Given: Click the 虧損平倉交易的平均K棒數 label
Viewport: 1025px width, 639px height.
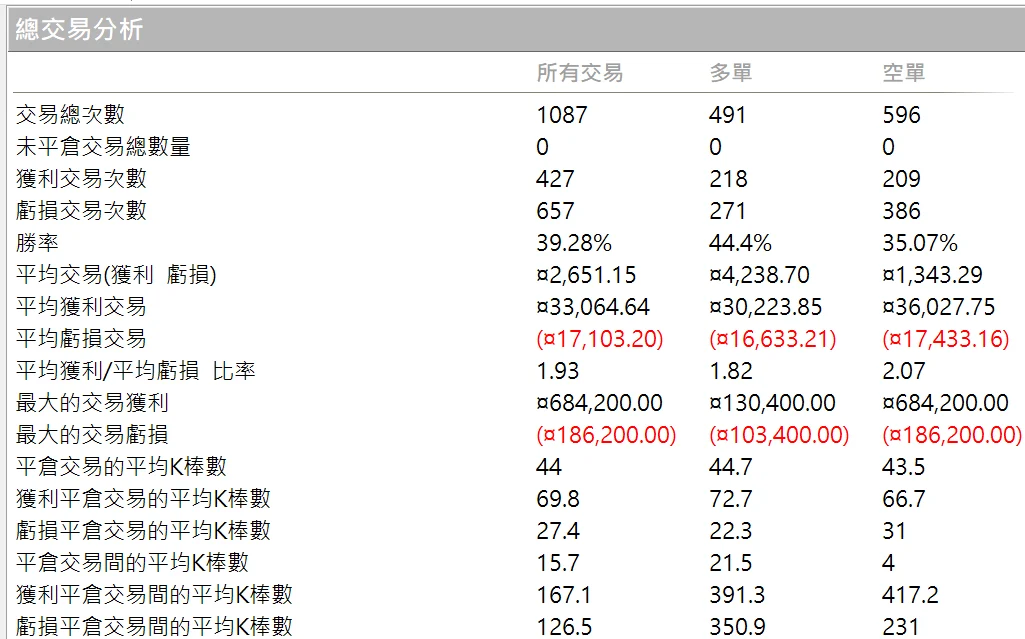Looking at the screenshot, I should point(143,531).
